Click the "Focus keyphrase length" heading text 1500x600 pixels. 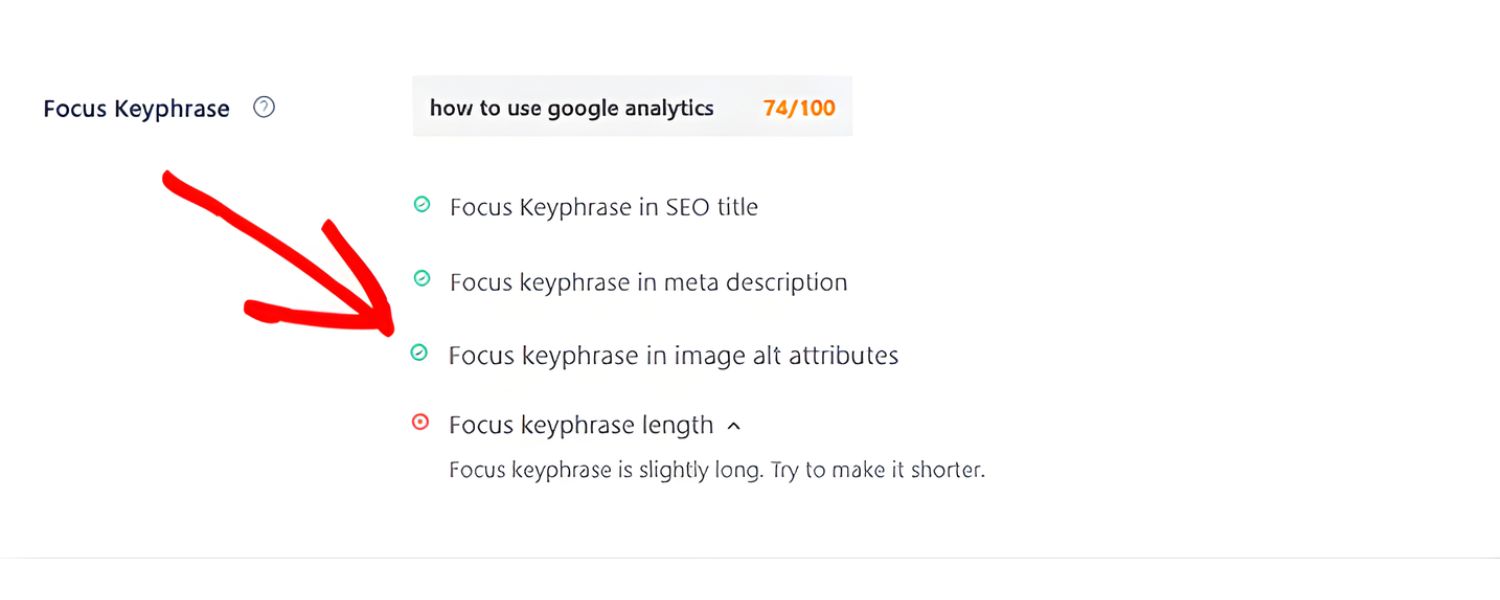tap(580, 425)
